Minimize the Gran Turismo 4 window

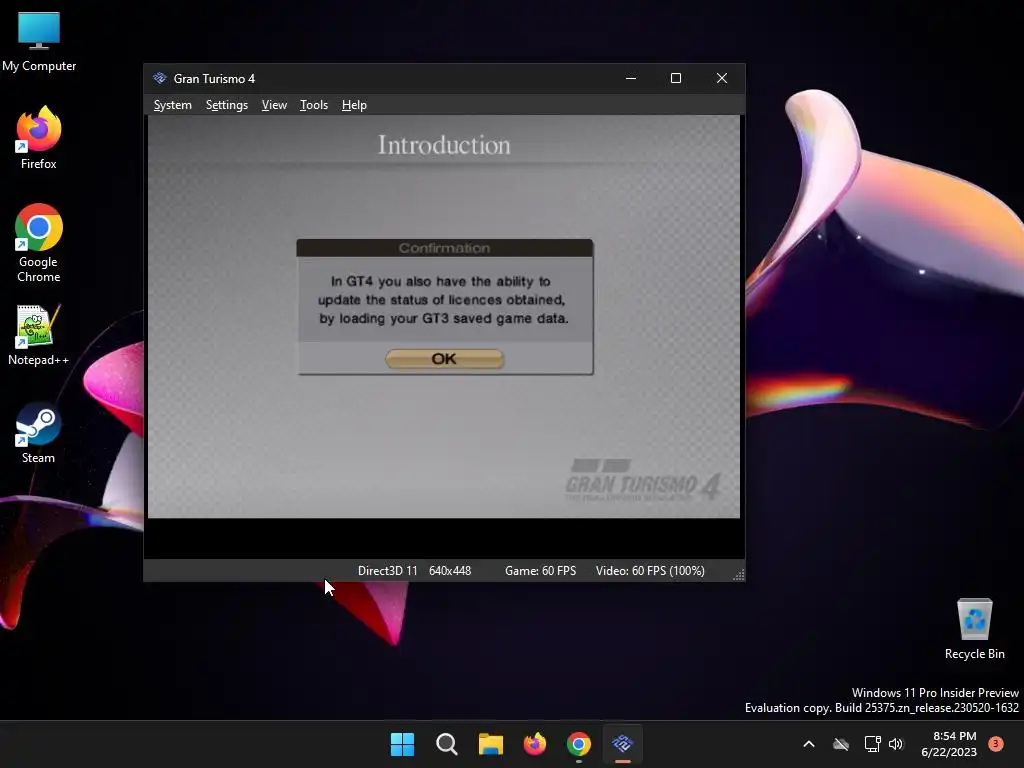631,78
